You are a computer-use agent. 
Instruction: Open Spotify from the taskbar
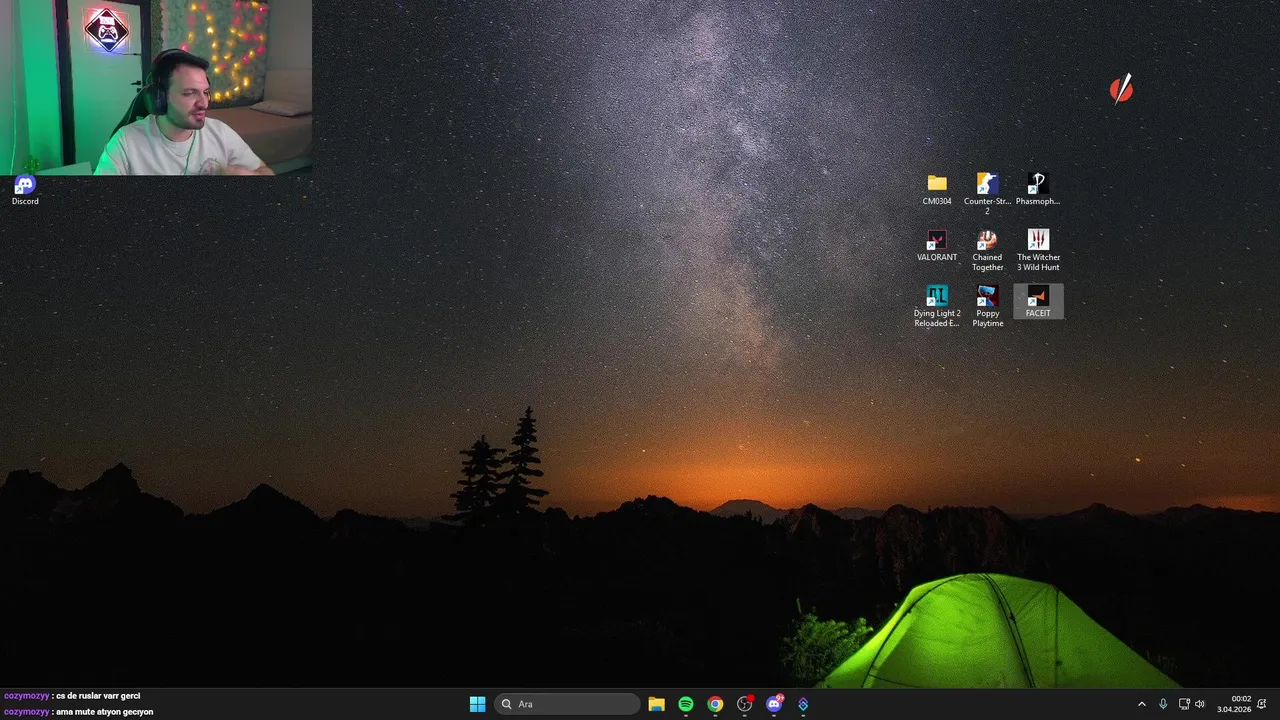pos(686,704)
